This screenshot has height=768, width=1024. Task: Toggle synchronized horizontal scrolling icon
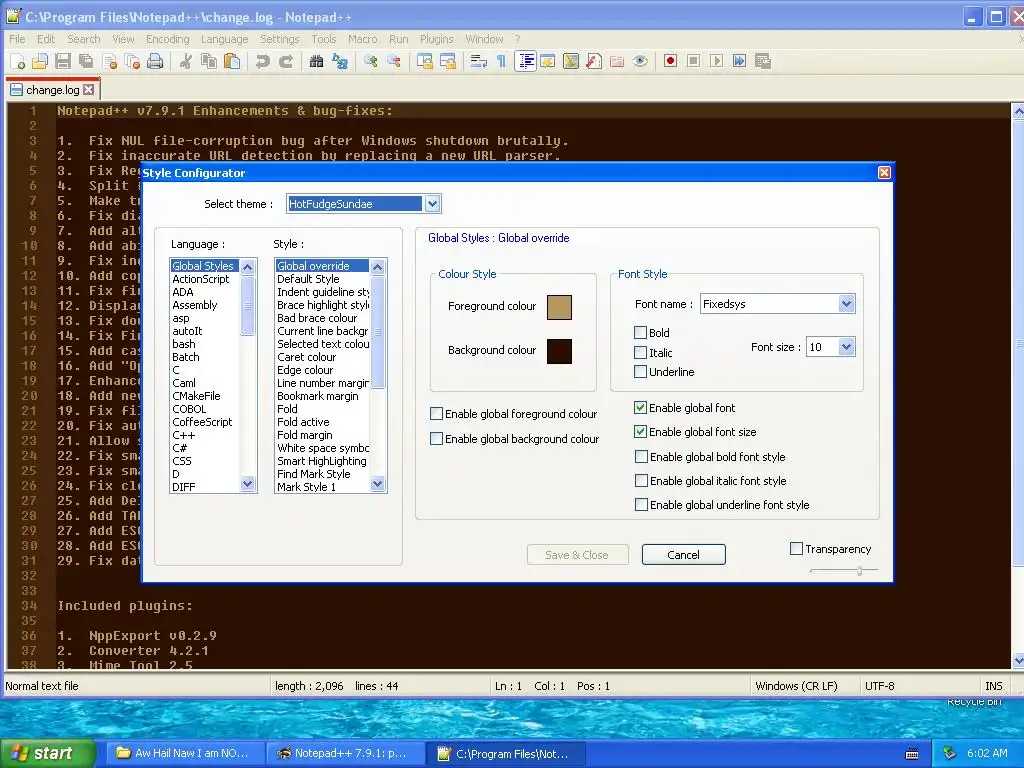pos(448,61)
